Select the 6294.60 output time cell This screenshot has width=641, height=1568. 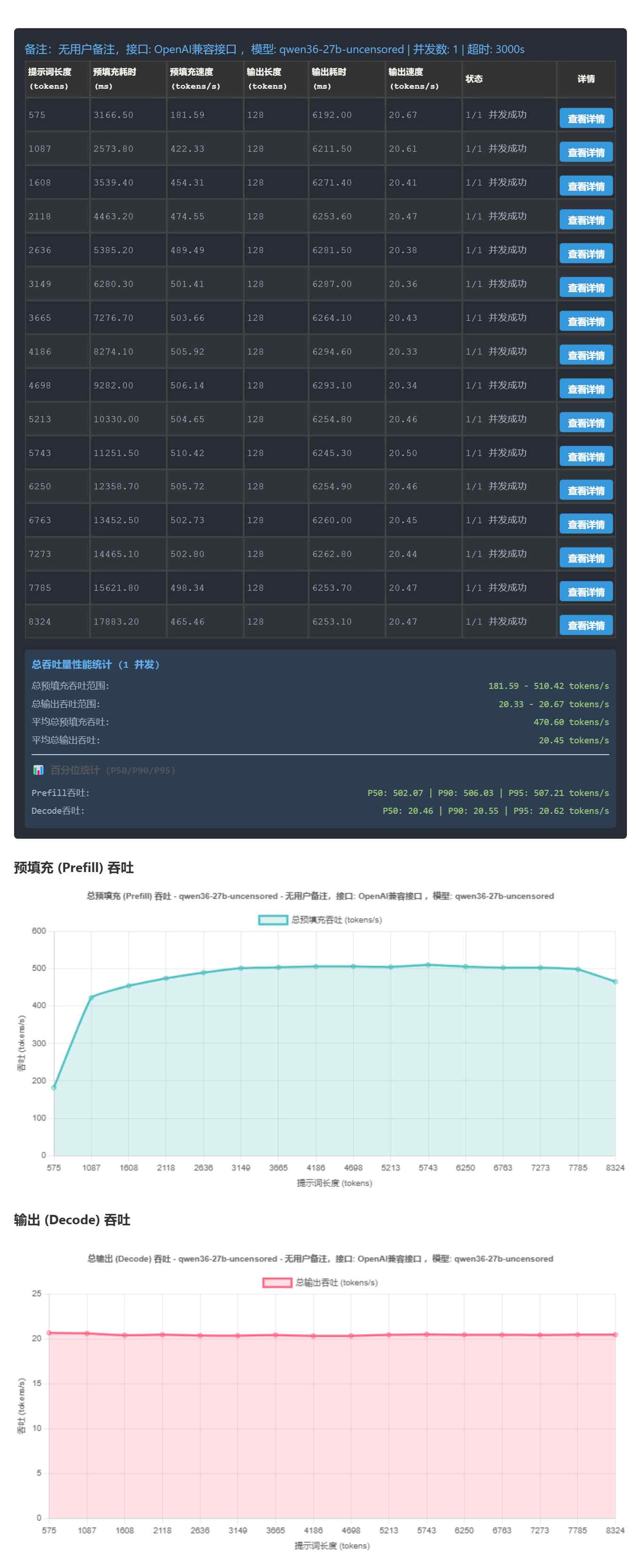point(347,352)
